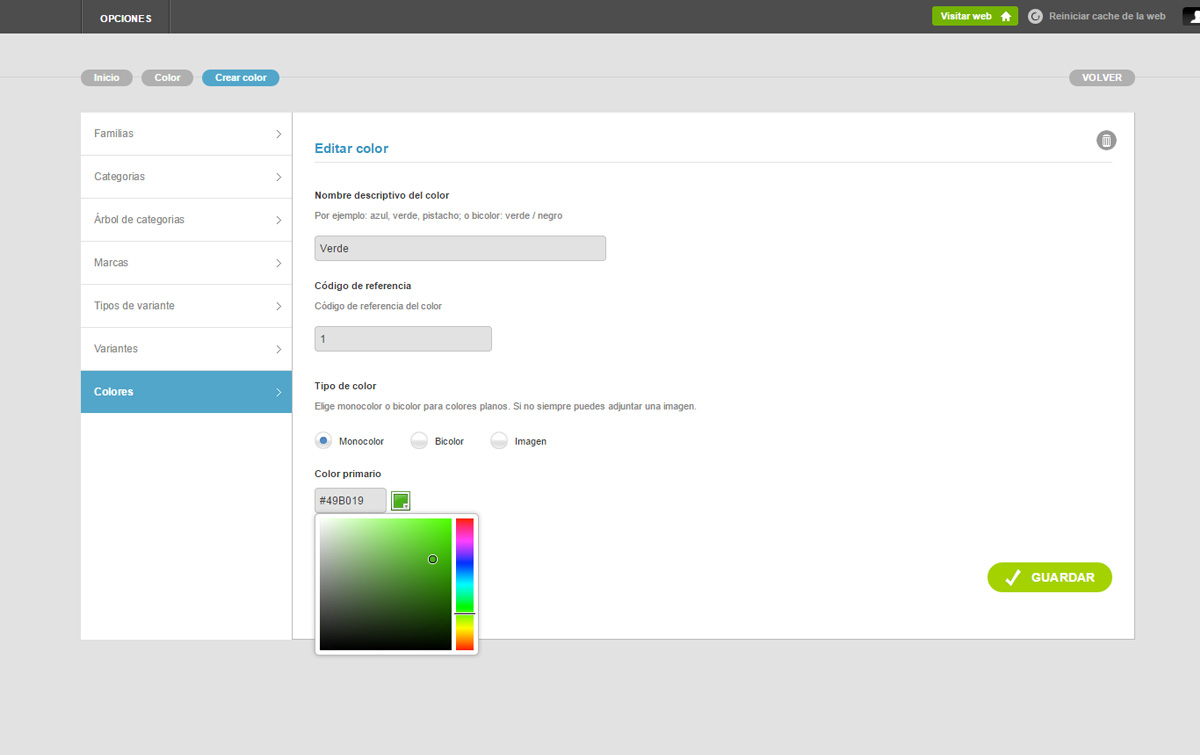This screenshot has width=1200, height=755.
Task: Click the Código de referencia label
Action: [x=363, y=285]
